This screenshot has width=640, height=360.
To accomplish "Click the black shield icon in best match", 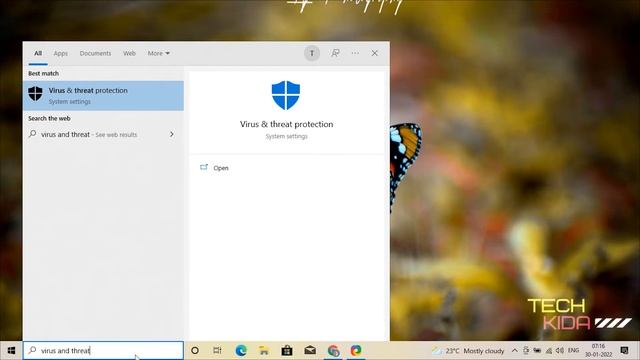I will [36, 94].
